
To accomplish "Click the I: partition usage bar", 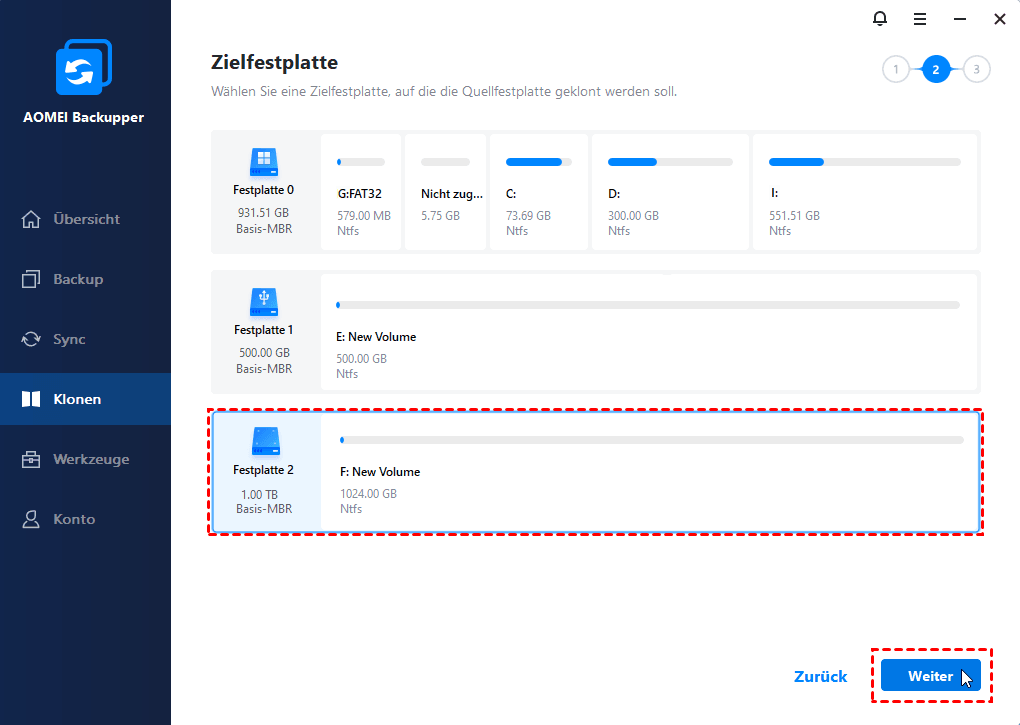I will coord(865,162).
